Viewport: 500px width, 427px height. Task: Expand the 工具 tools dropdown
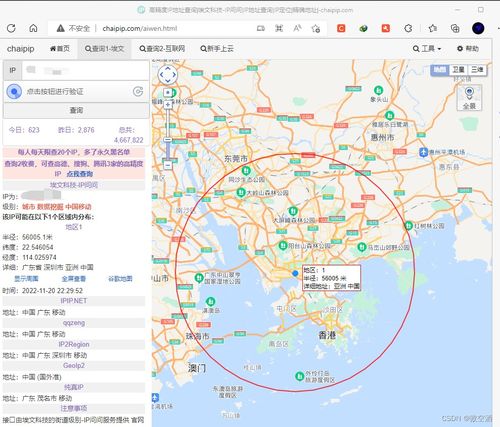pyautogui.click(x=427, y=49)
